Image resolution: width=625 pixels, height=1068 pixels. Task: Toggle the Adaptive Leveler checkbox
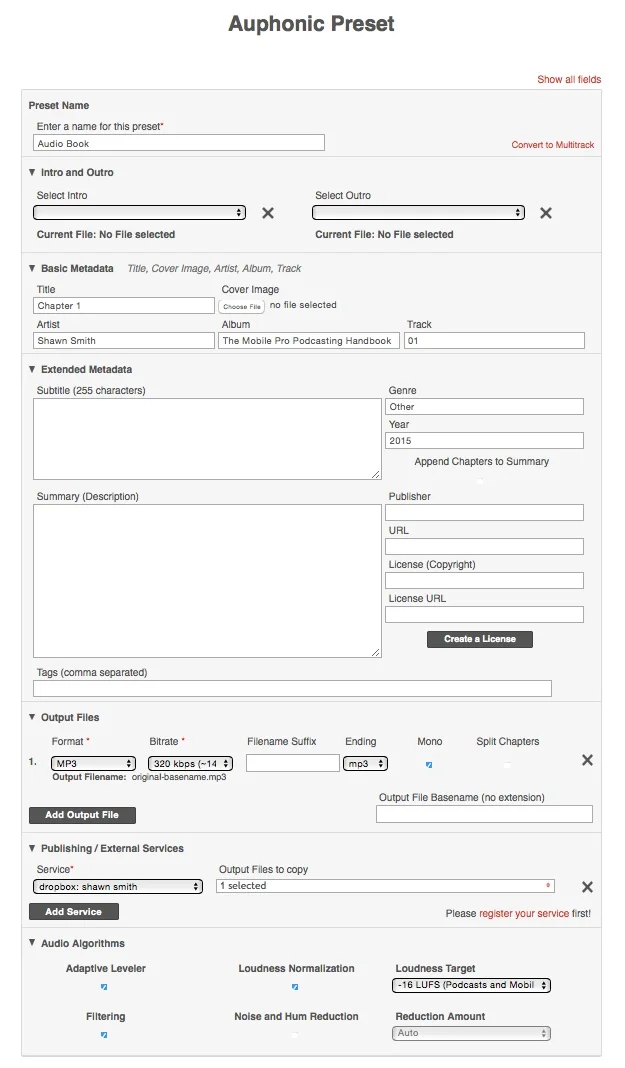[x=104, y=986]
